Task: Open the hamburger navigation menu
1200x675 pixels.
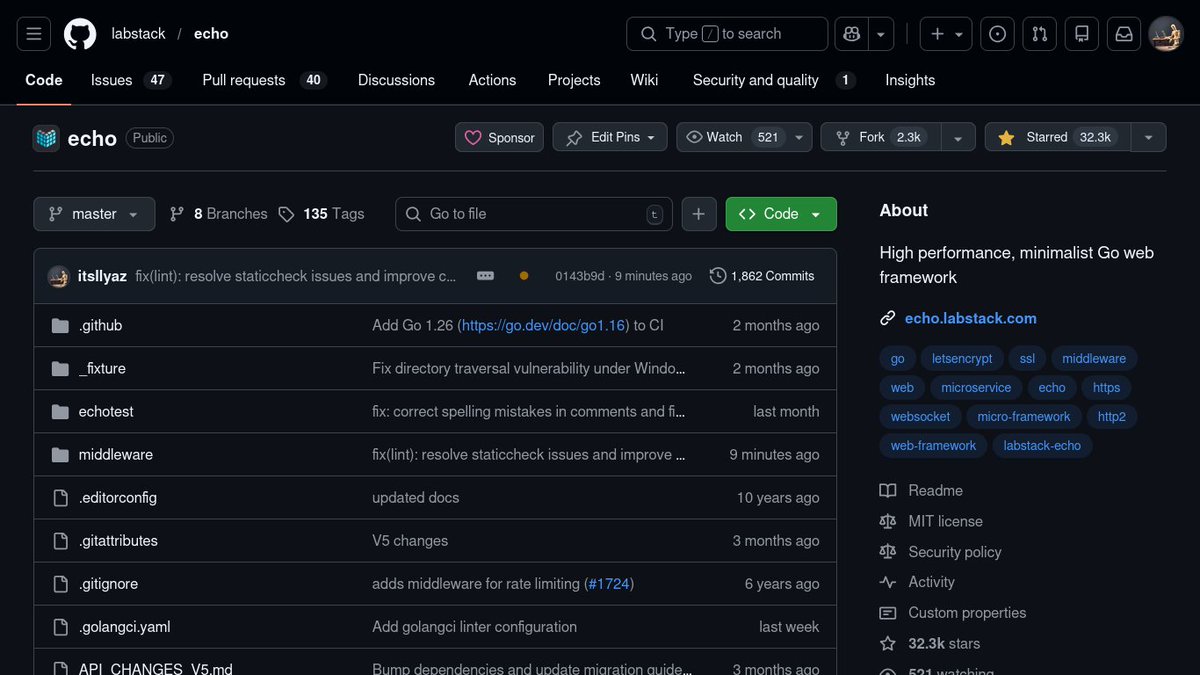Action: coord(33,34)
